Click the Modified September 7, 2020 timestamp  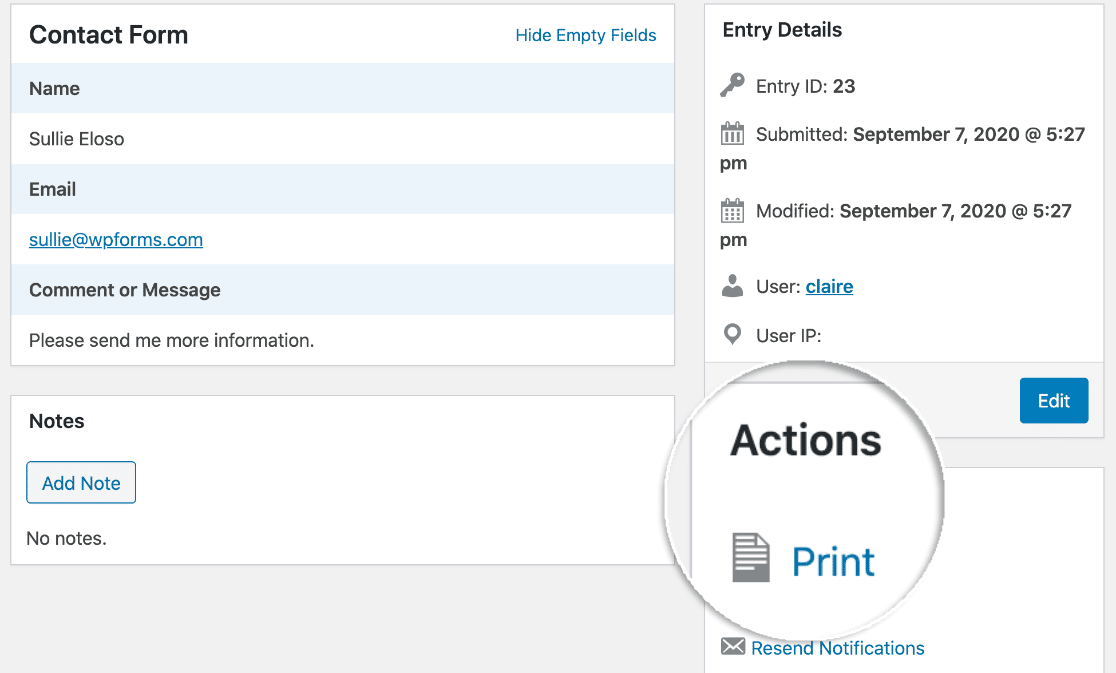[896, 225]
